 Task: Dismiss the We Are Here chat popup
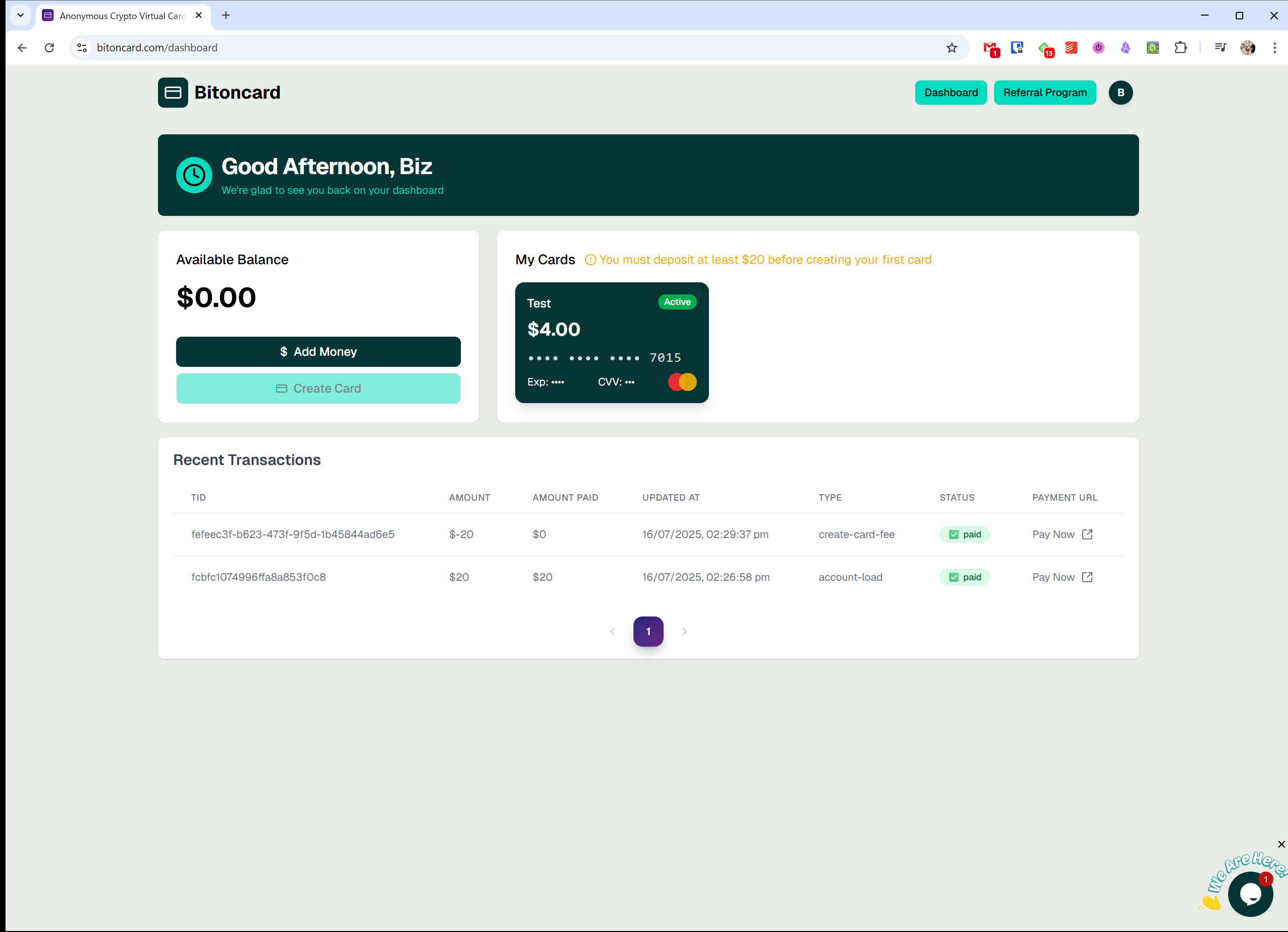(x=1280, y=844)
